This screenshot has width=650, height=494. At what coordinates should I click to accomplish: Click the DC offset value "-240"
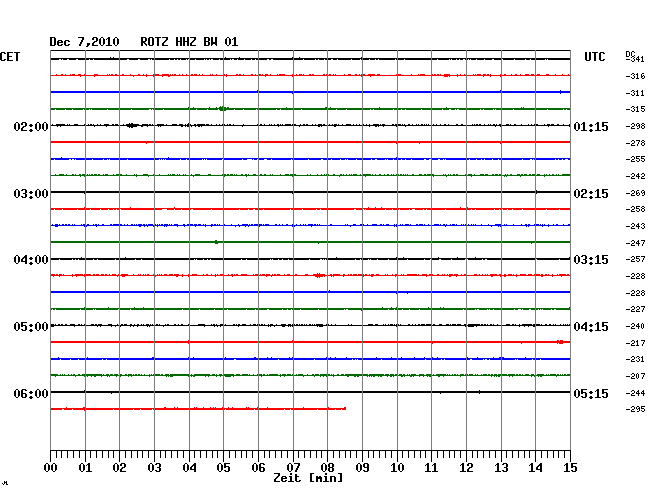(x=635, y=326)
